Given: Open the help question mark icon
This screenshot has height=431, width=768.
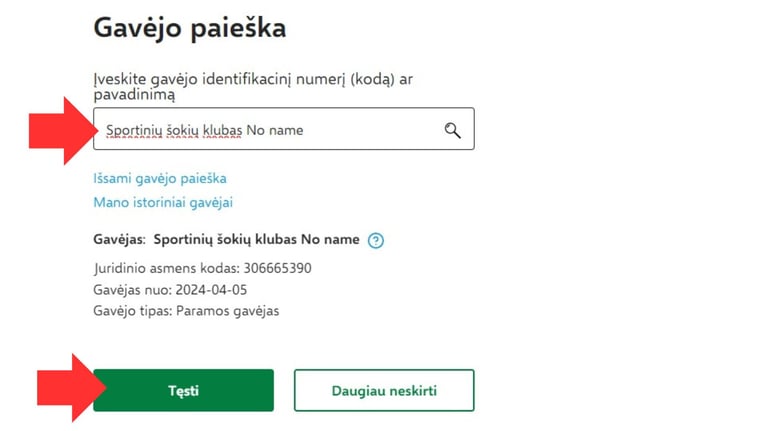Looking at the screenshot, I should tap(376, 240).
